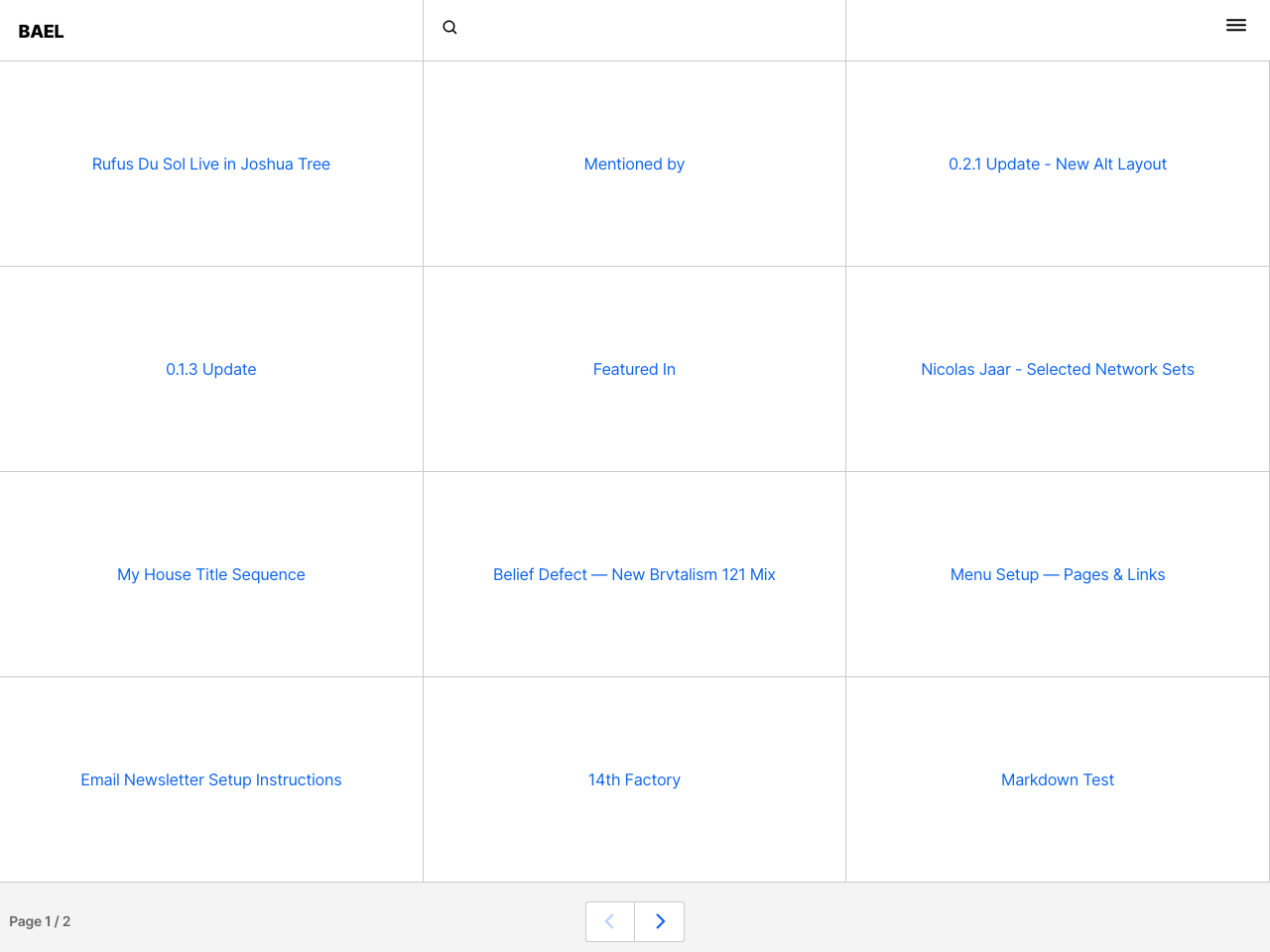The image size is (1270, 952).
Task: Open the Mentioned by post
Action: 634,164
